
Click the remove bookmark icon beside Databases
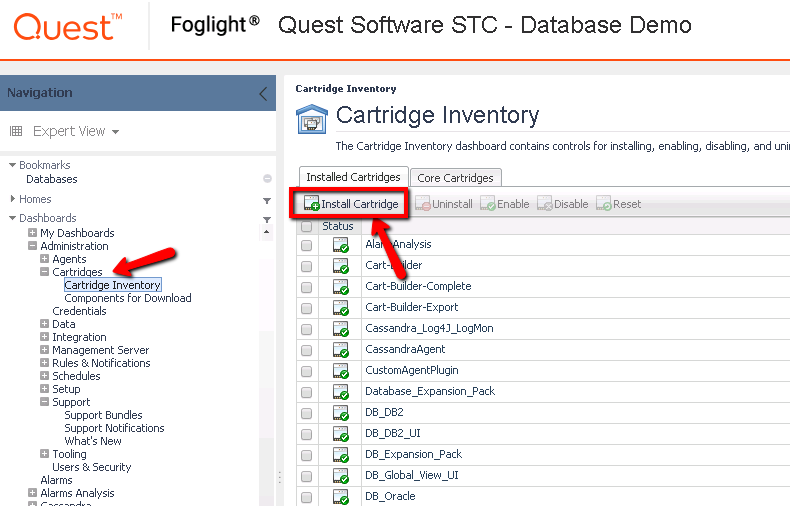[268, 178]
